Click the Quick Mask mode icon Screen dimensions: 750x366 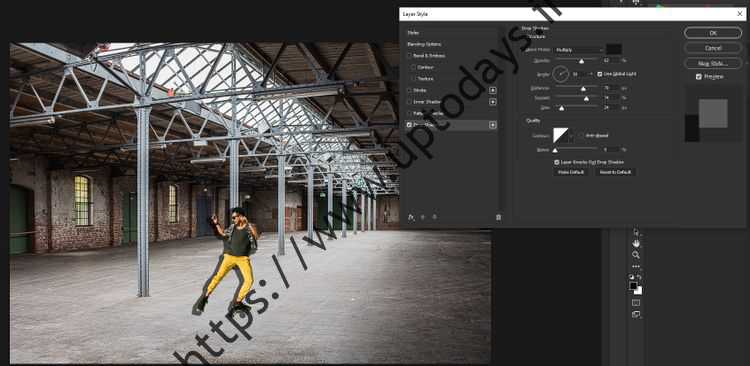(x=636, y=303)
